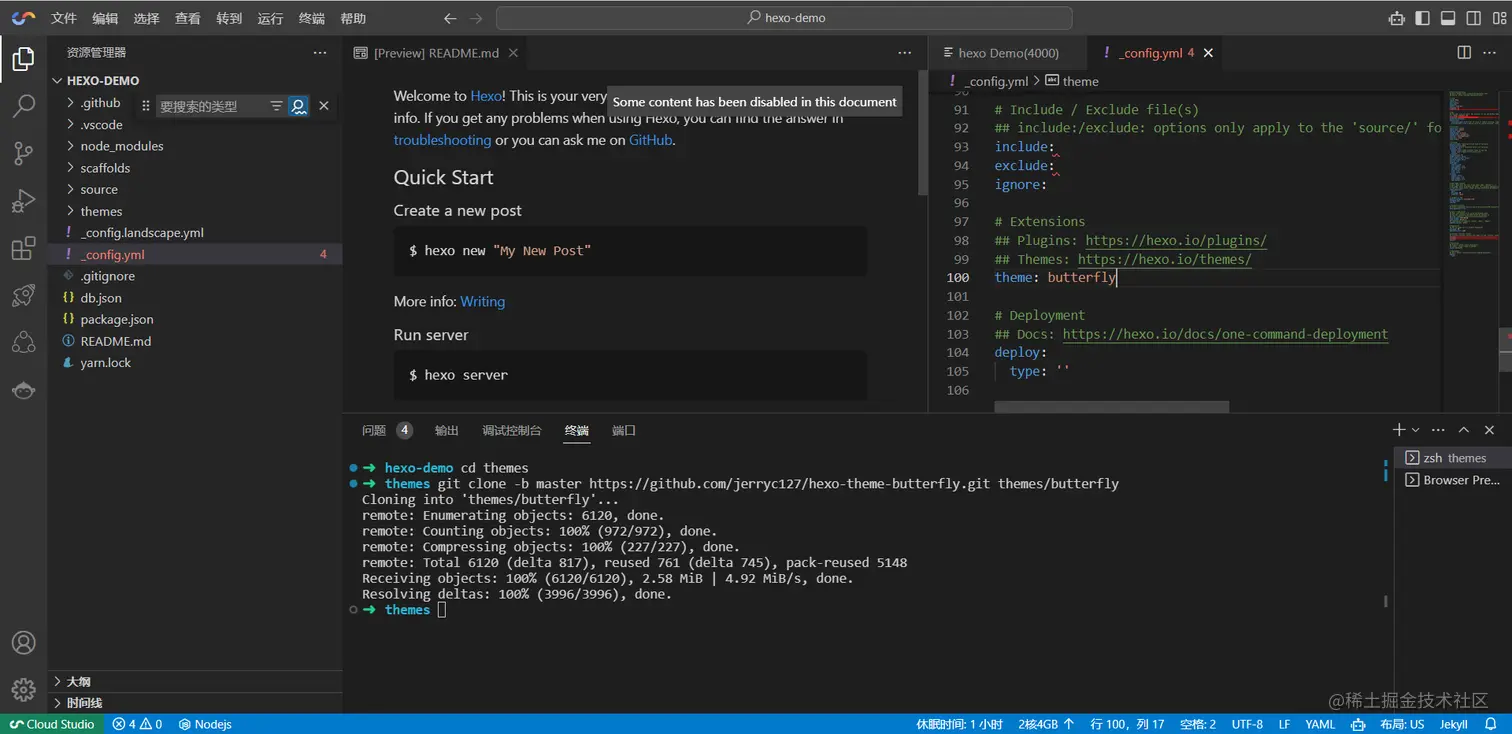Close the README.md preview tab
The image size is (1512, 734).
coord(513,53)
